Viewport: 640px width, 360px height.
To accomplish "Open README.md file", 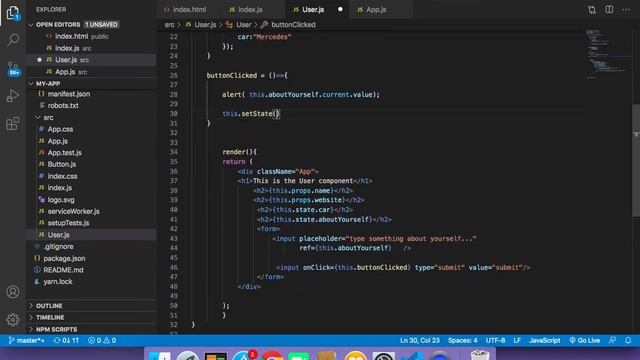I will 63,270.
